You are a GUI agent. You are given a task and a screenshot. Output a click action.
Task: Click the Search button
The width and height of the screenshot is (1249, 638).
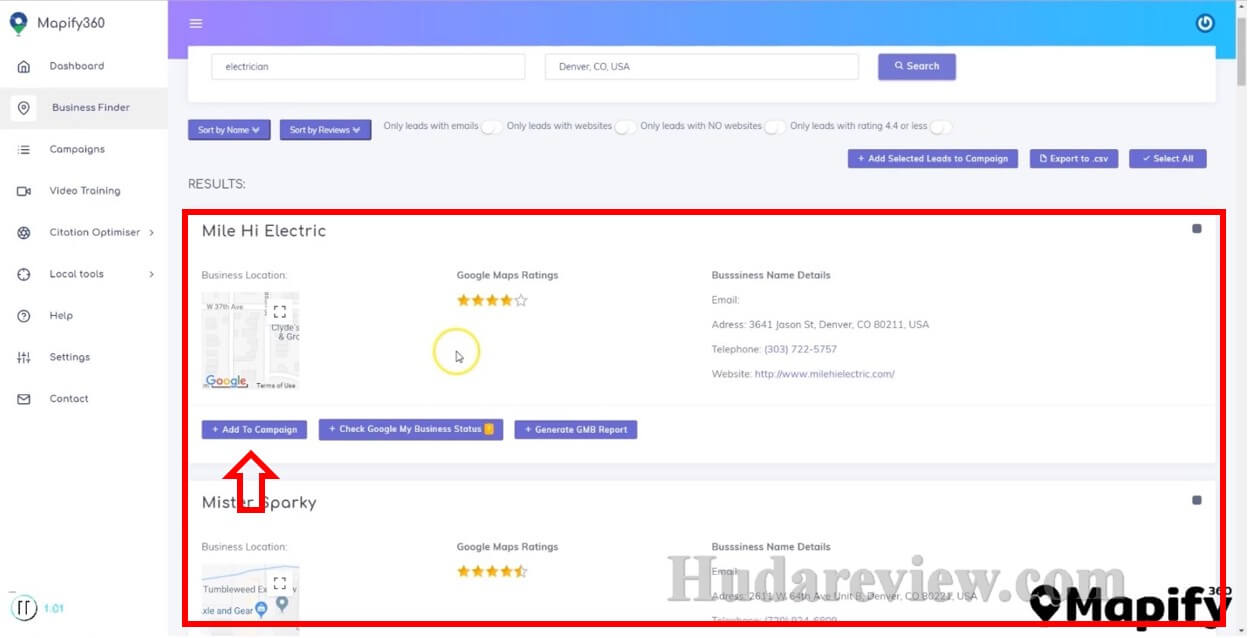917,67
